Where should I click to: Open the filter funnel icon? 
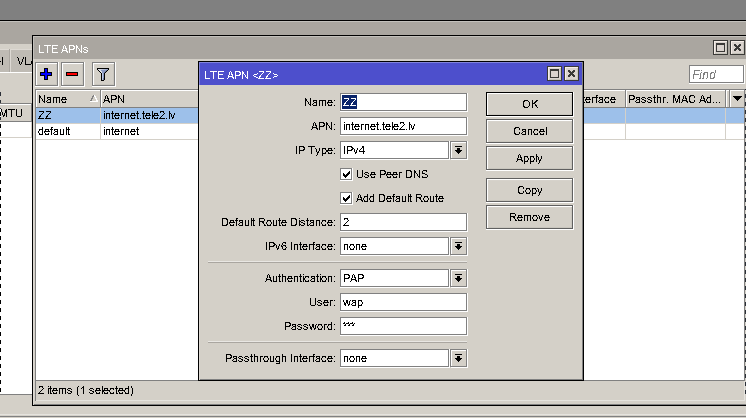click(102, 74)
